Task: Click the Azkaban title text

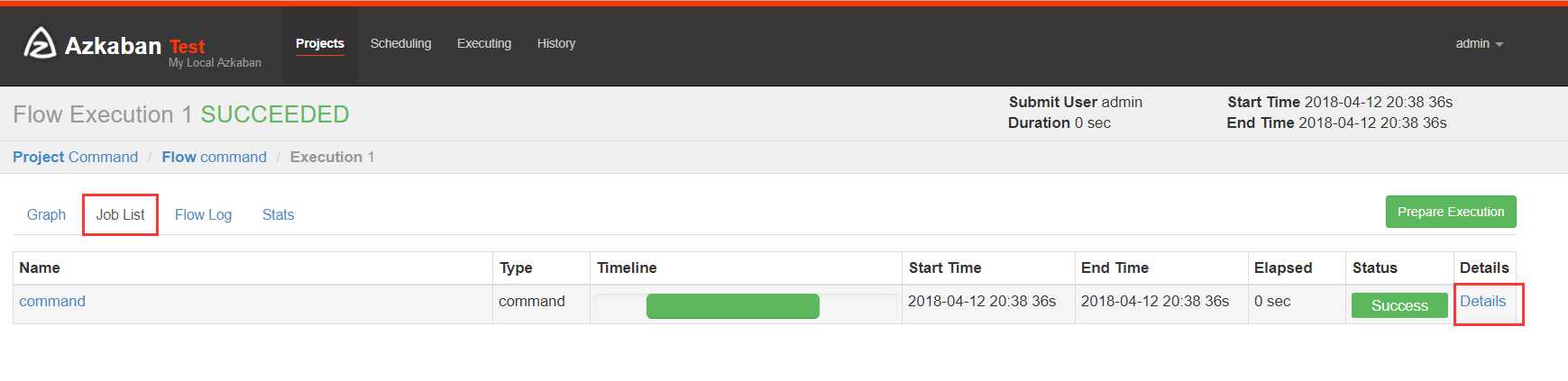Action: click(x=113, y=45)
